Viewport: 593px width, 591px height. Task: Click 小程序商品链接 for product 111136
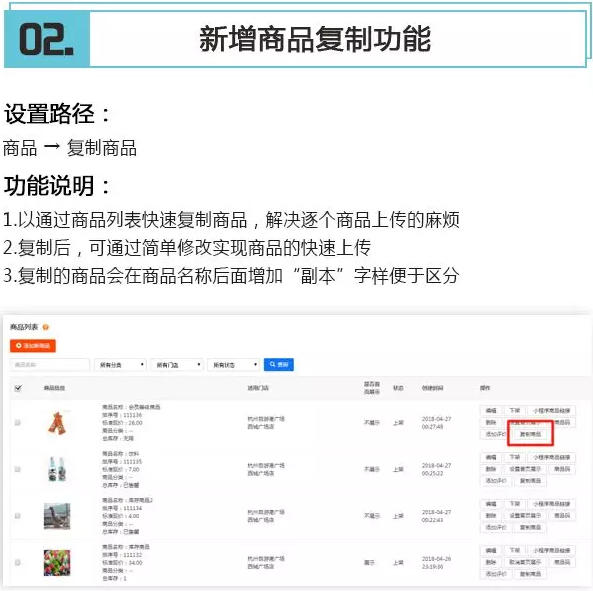(x=551, y=410)
